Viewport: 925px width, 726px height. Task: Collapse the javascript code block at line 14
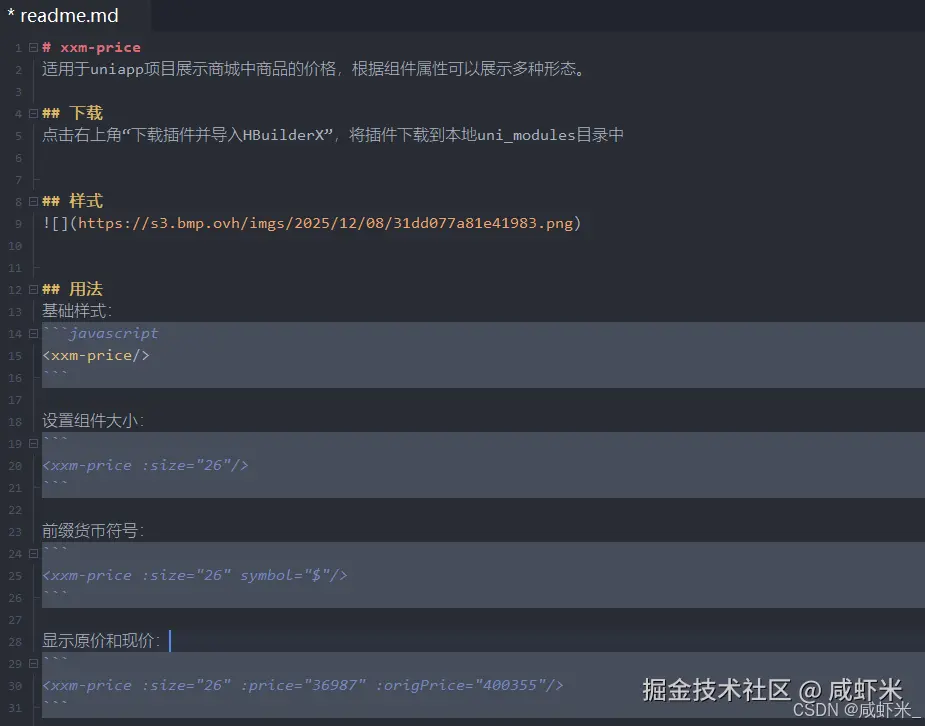(x=31, y=333)
